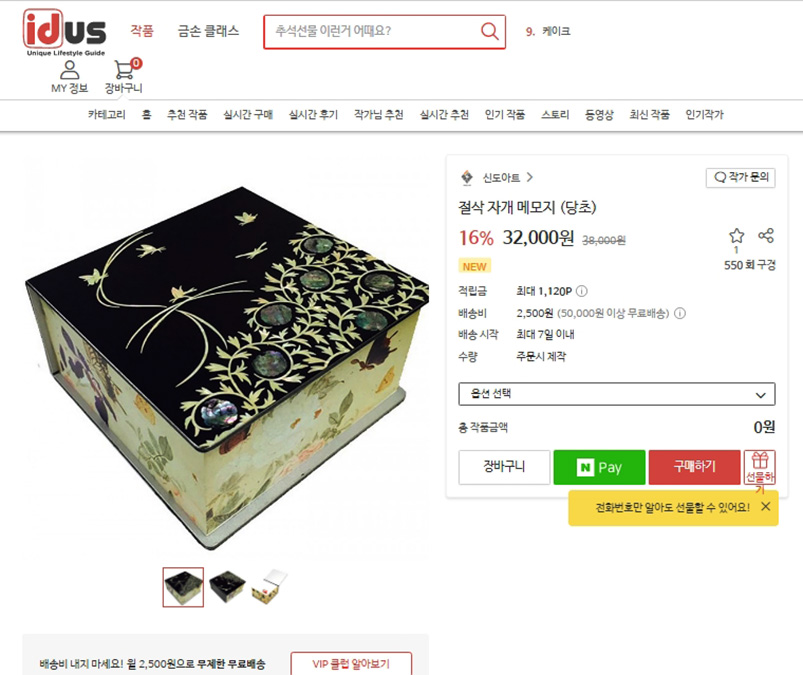Open MY 정보 profile icon
This screenshot has height=675, width=803.
(70, 70)
